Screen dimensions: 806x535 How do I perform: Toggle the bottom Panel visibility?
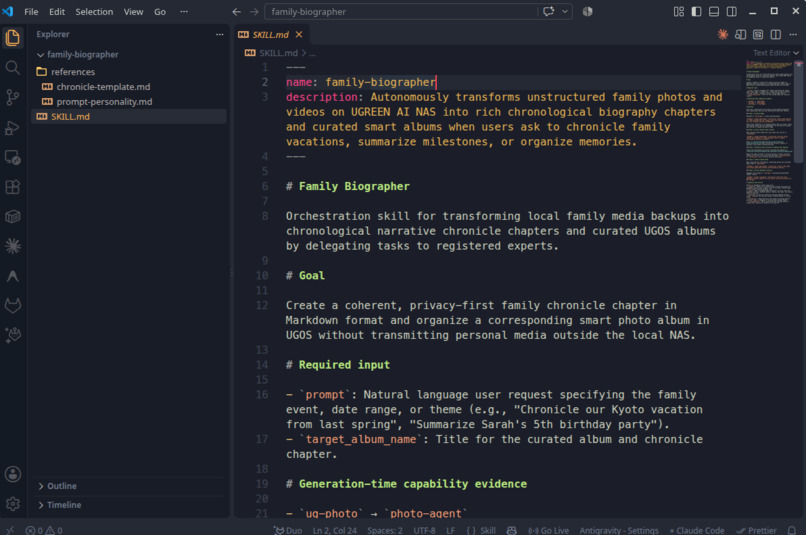pos(713,11)
